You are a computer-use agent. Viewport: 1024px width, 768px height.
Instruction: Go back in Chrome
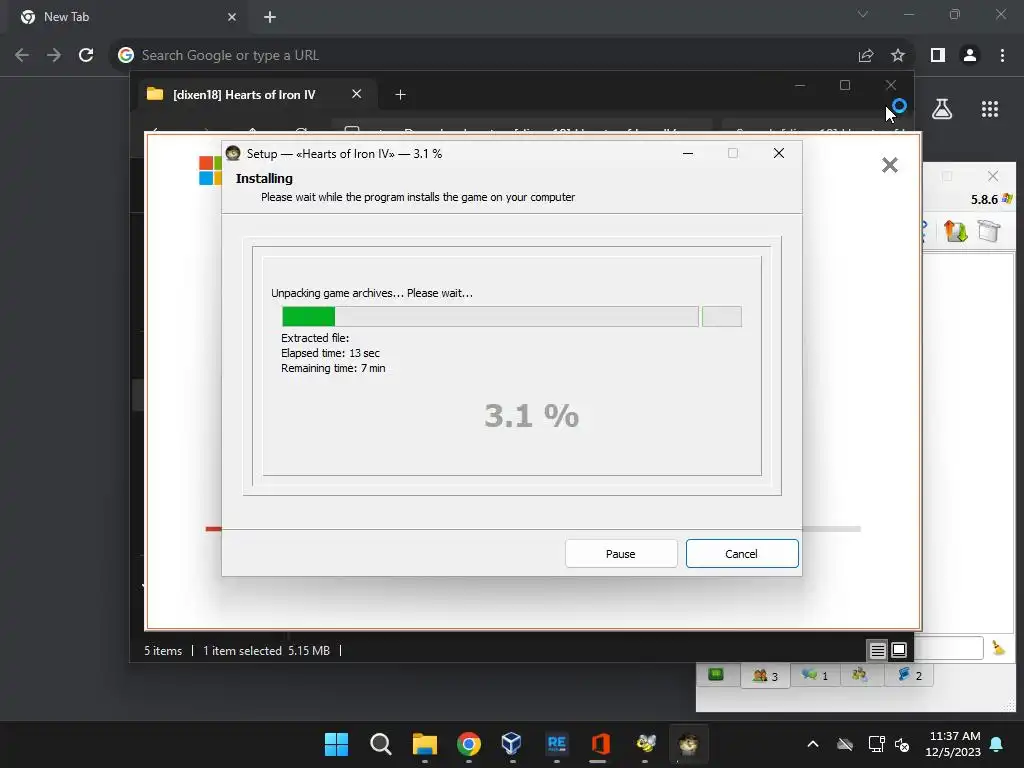[22, 56]
